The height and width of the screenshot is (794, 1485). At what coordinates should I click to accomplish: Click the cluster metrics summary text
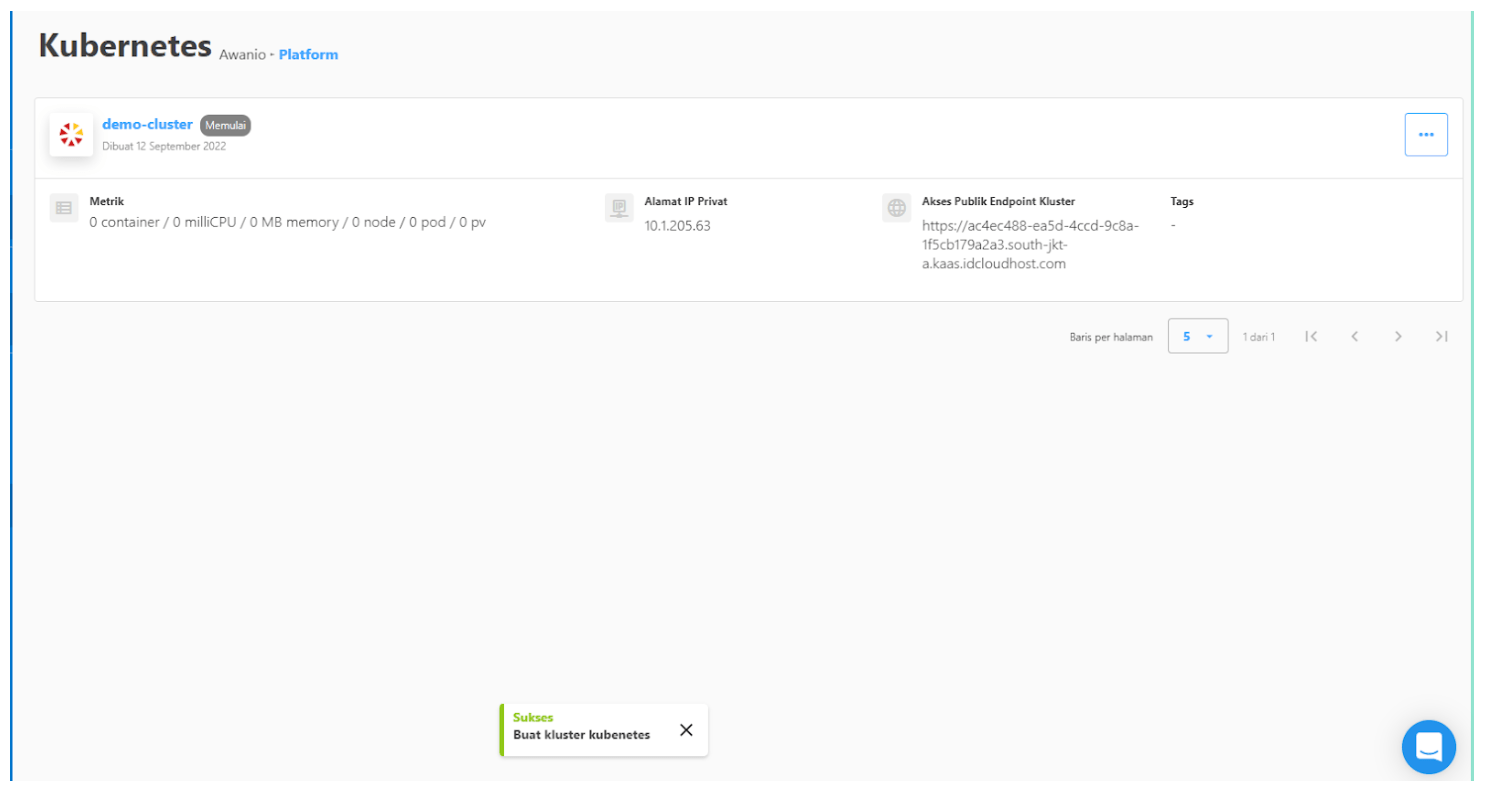[x=287, y=222]
